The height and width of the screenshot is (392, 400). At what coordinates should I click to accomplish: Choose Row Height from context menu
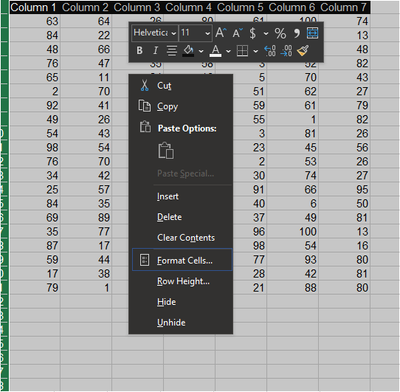pyautogui.click(x=181, y=281)
